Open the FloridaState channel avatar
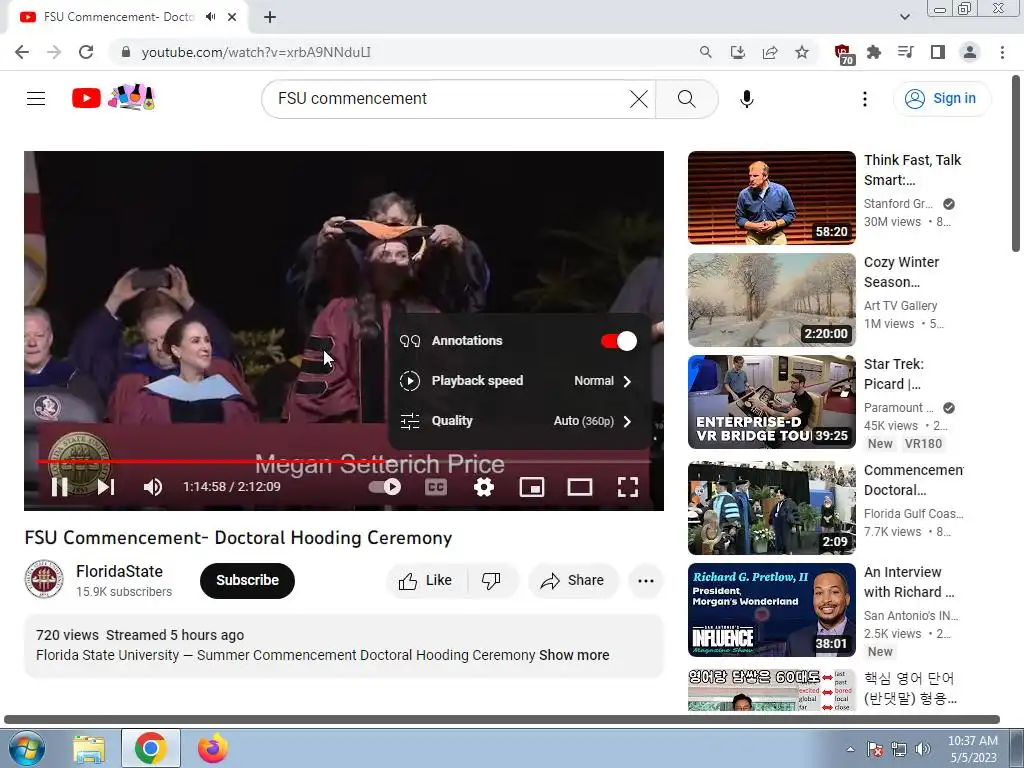This screenshot has width=1024, height=768. (x=44, y=579)
